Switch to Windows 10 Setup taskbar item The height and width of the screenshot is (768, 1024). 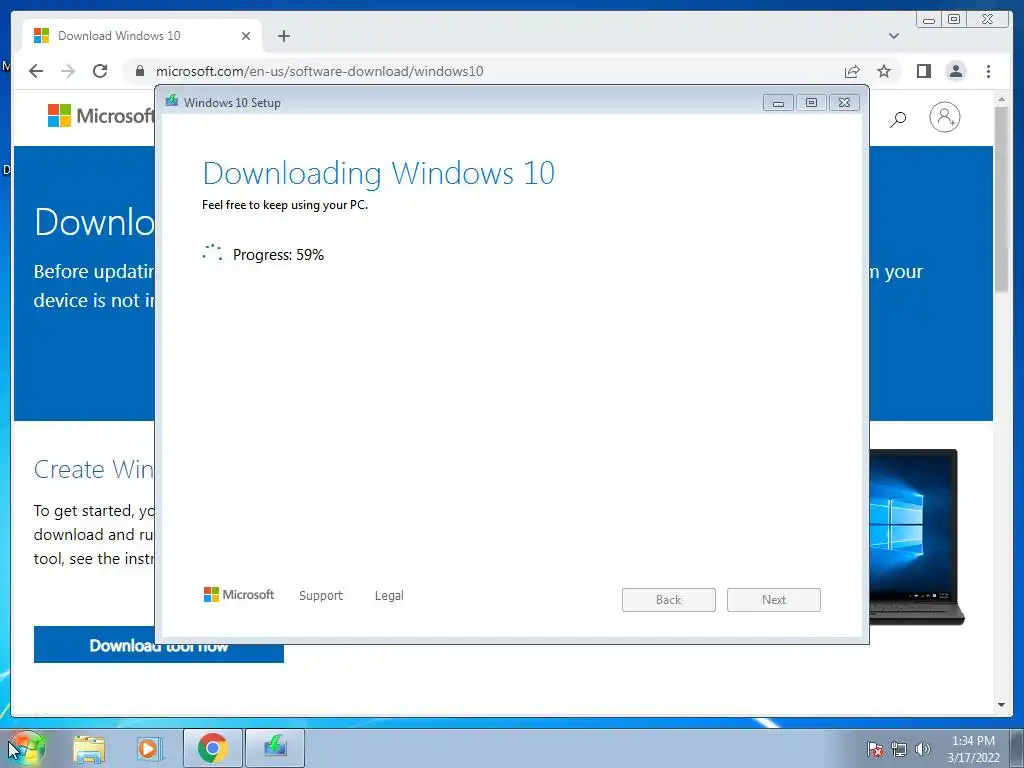275,748
